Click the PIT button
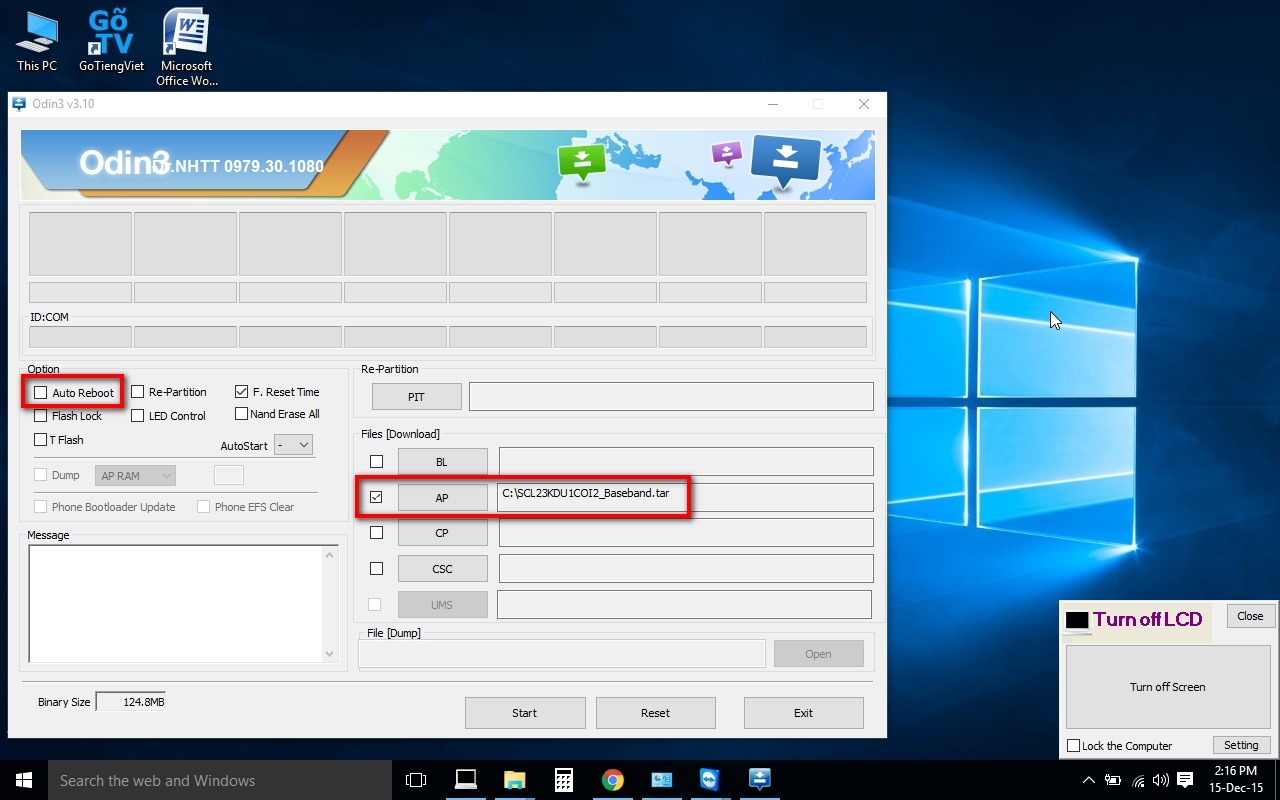This screenshot has height=800, width=1280. 417,397
